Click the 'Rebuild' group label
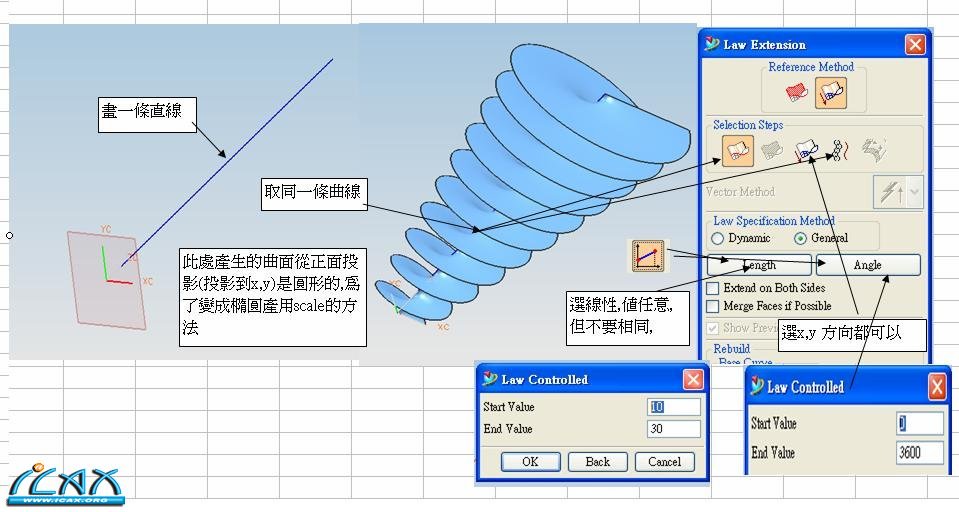This screenshot has width=959, height=512. 731,349
